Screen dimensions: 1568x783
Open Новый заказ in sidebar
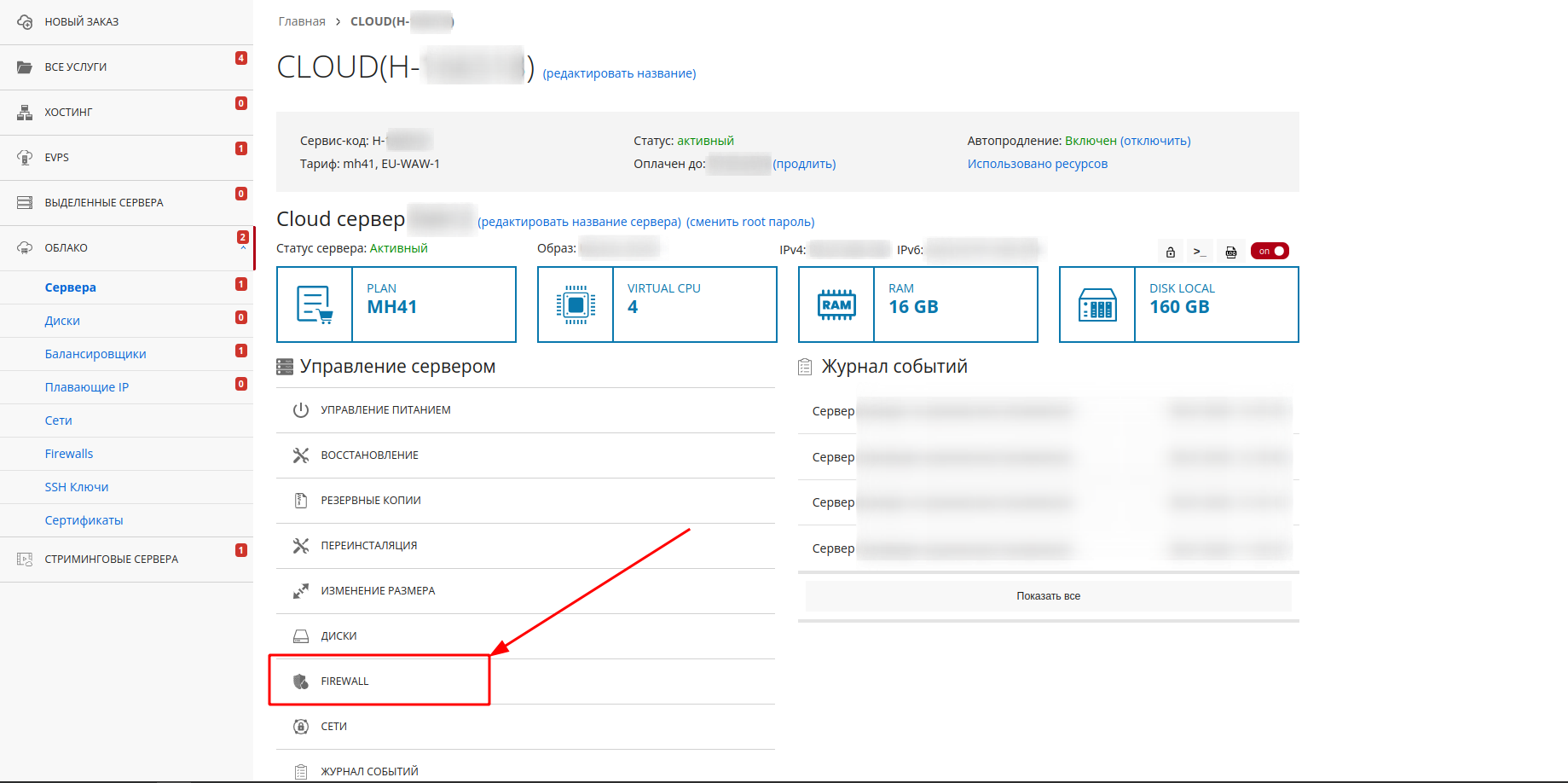click(x=127, y=22)
